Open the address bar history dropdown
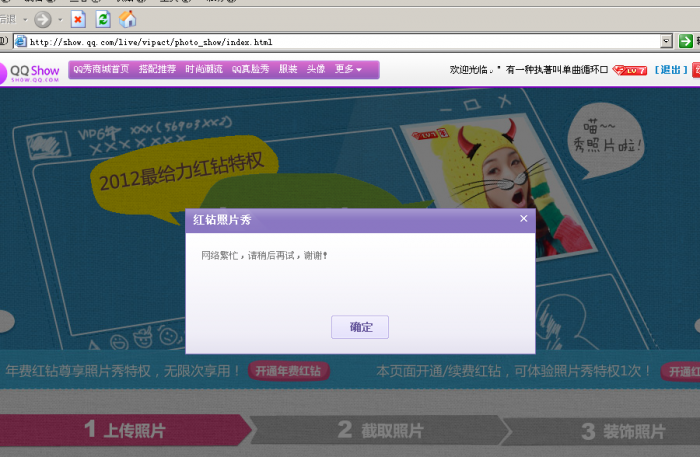 (x=666, y=41)
